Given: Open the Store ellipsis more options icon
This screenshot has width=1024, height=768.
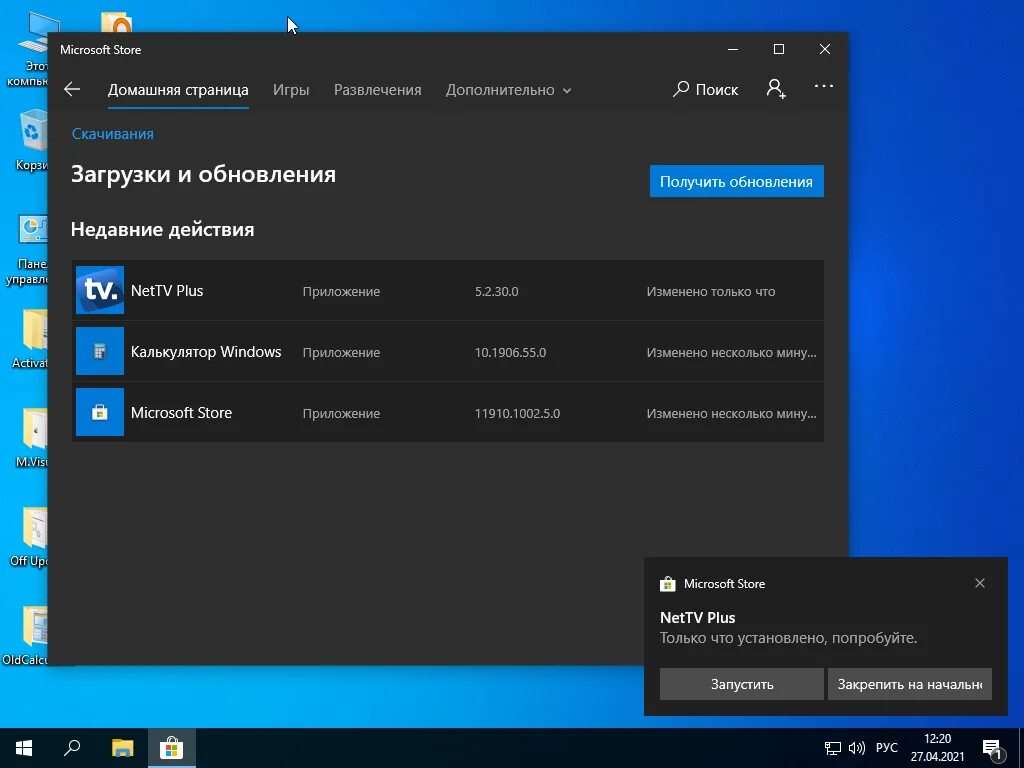Looking at the screenshot, I should pos(823,89).
